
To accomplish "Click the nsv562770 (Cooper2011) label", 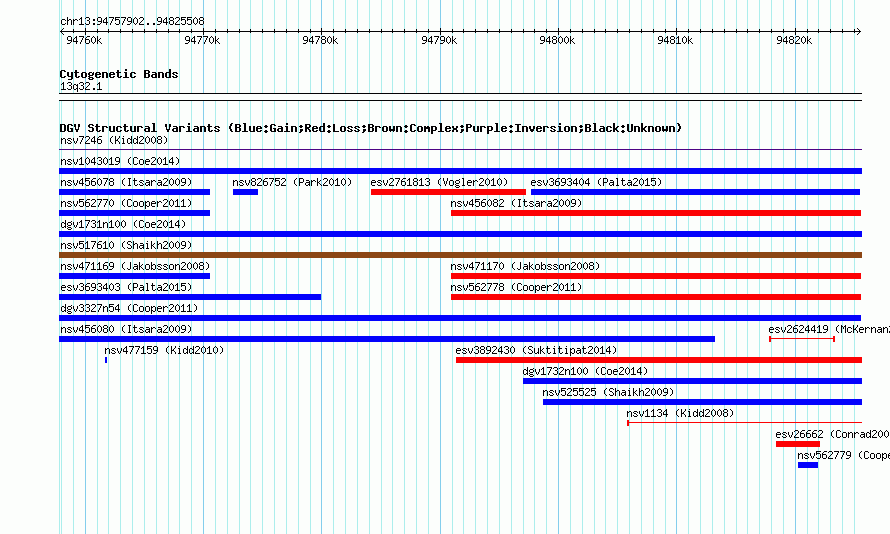I will click(126, 203).
